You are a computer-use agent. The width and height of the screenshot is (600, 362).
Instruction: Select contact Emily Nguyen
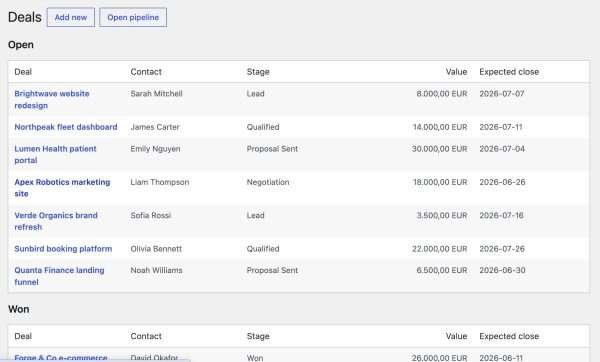pos(155,149)
